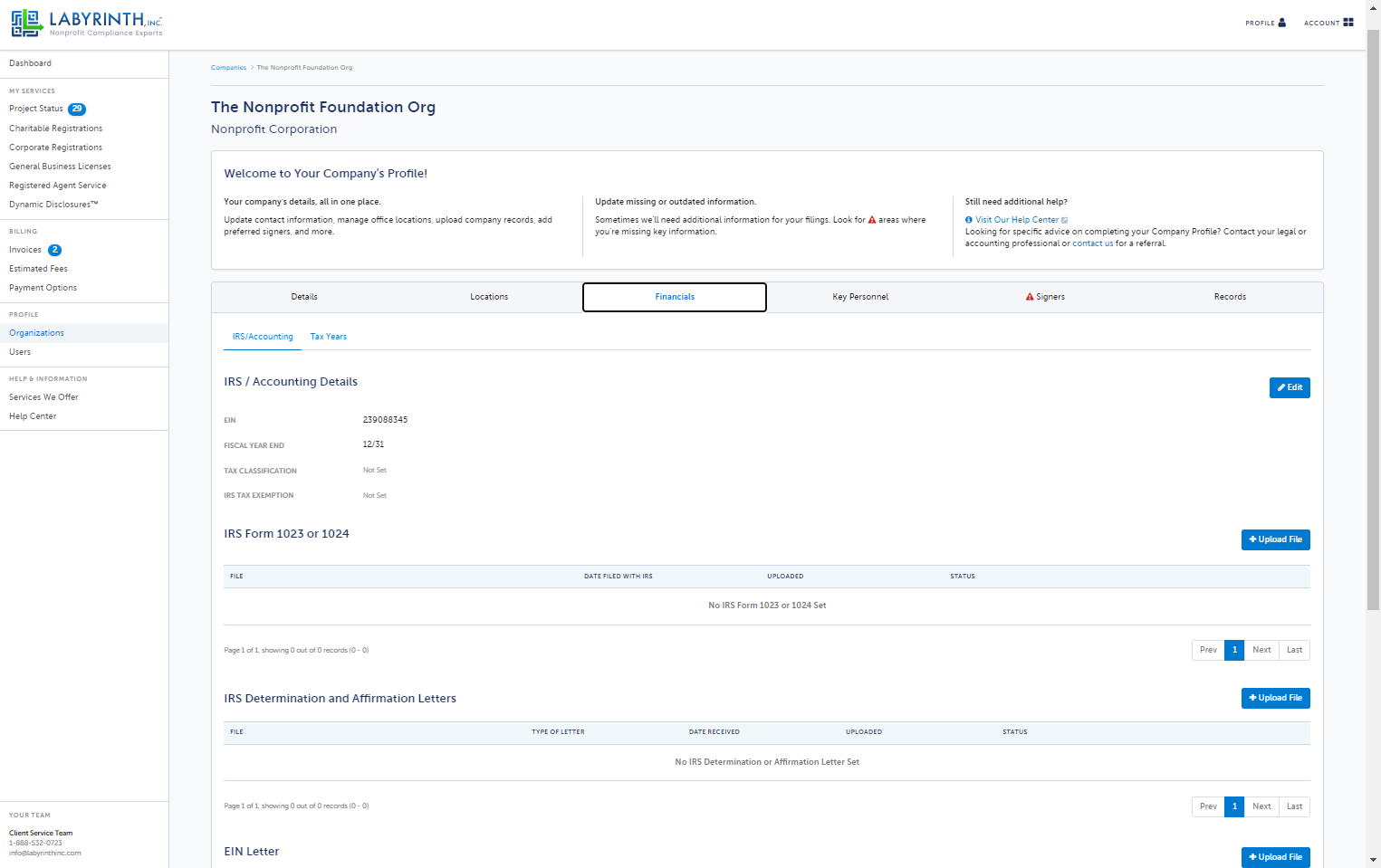The image size is (1381, 868).
Task: Open Users in the Profile section
Action: [20, 352]
